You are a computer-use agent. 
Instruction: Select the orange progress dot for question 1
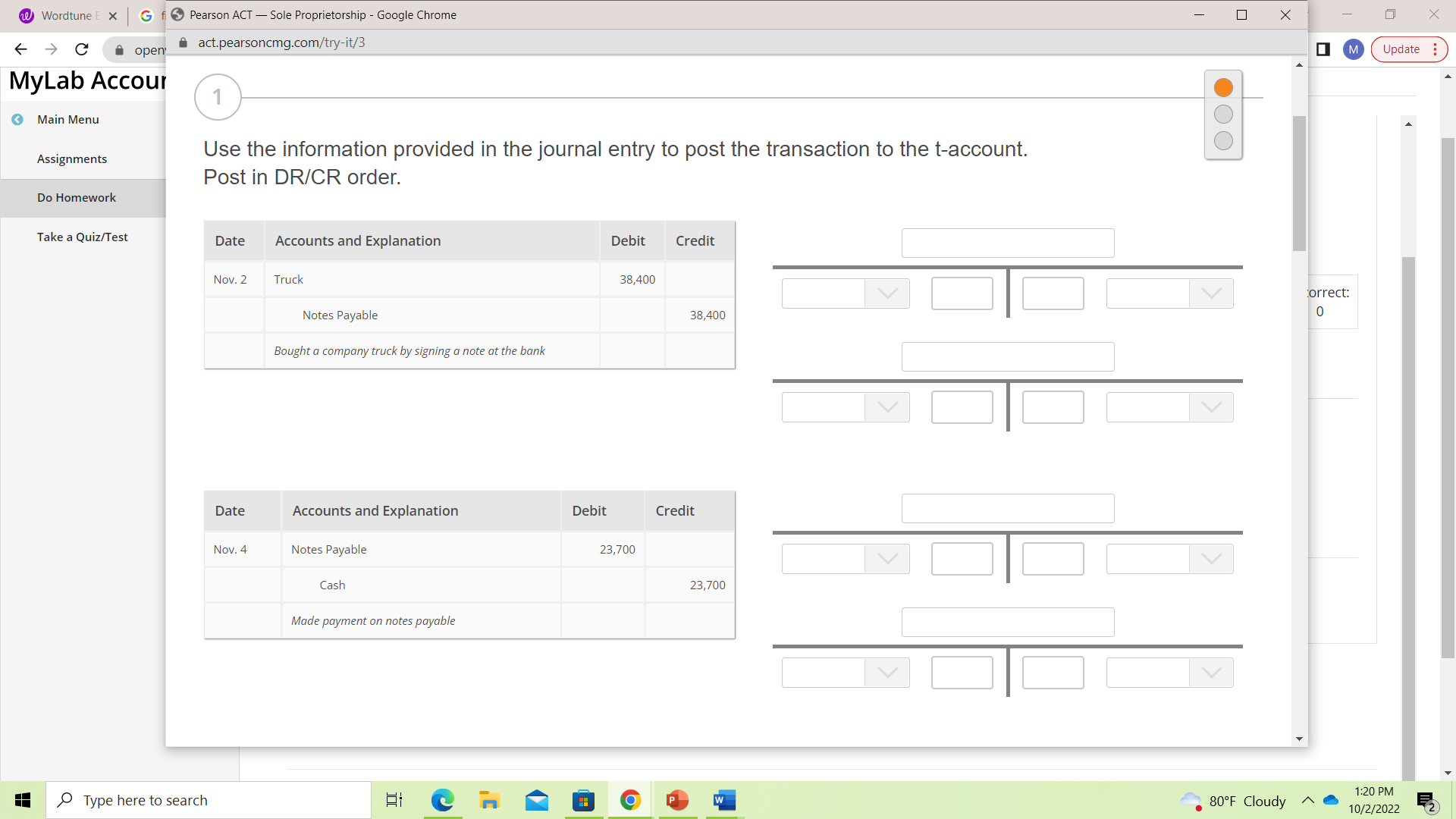point(1222,87)
